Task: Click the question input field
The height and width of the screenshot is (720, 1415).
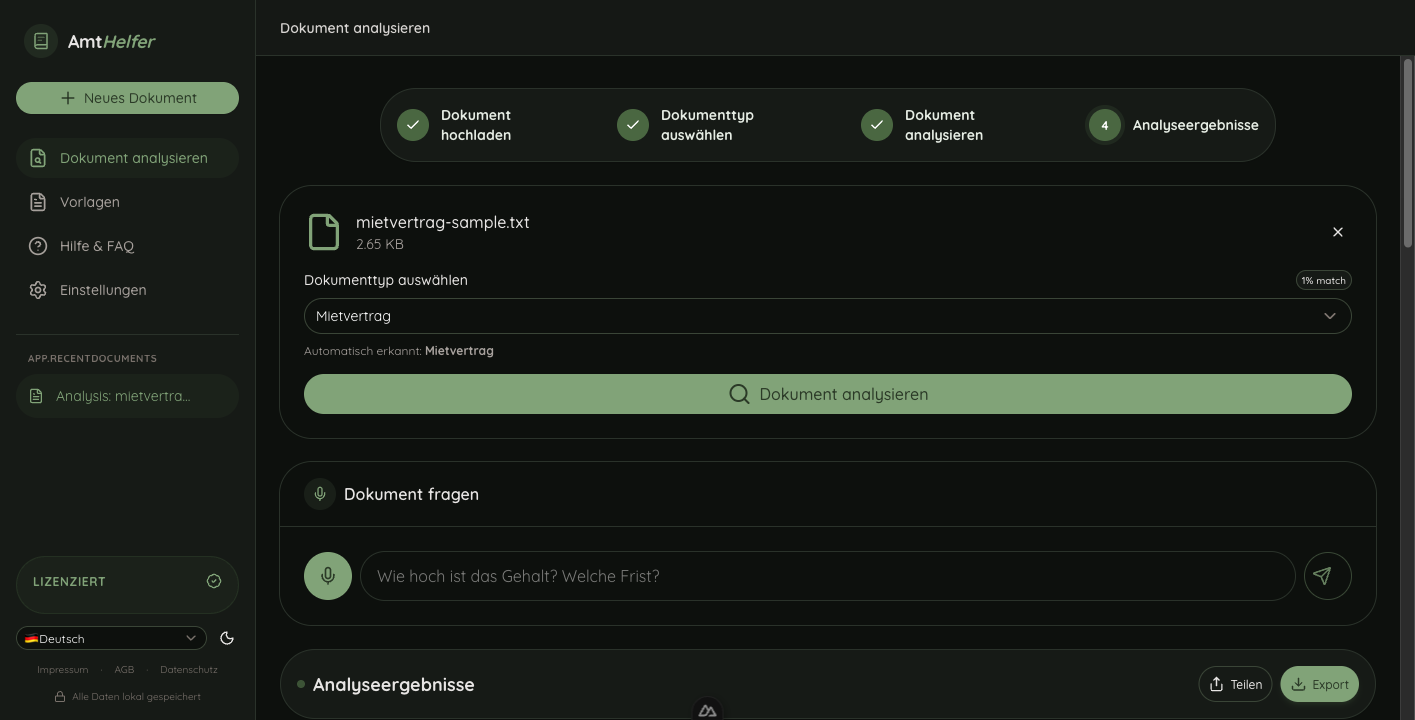Action: click(x=827, y=576)
